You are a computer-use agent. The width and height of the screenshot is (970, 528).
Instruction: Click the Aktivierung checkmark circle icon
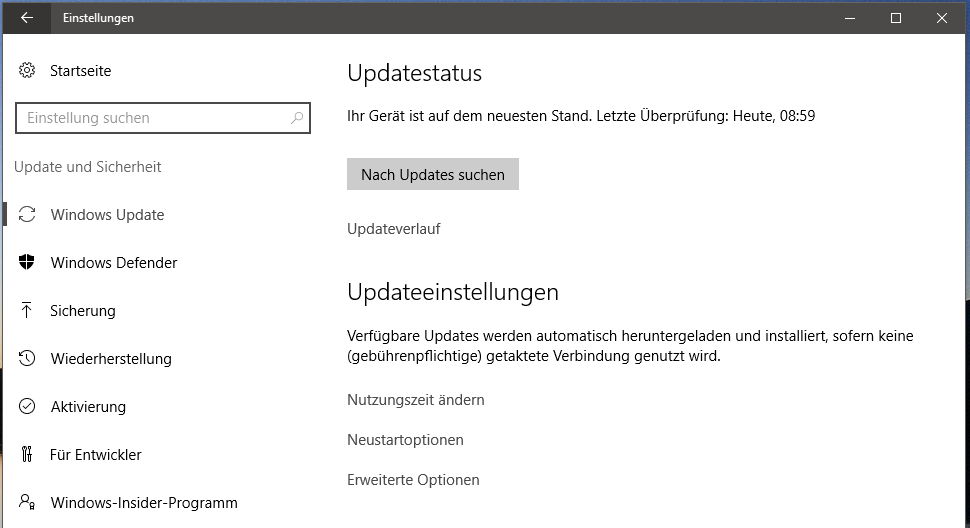point(27,406)
